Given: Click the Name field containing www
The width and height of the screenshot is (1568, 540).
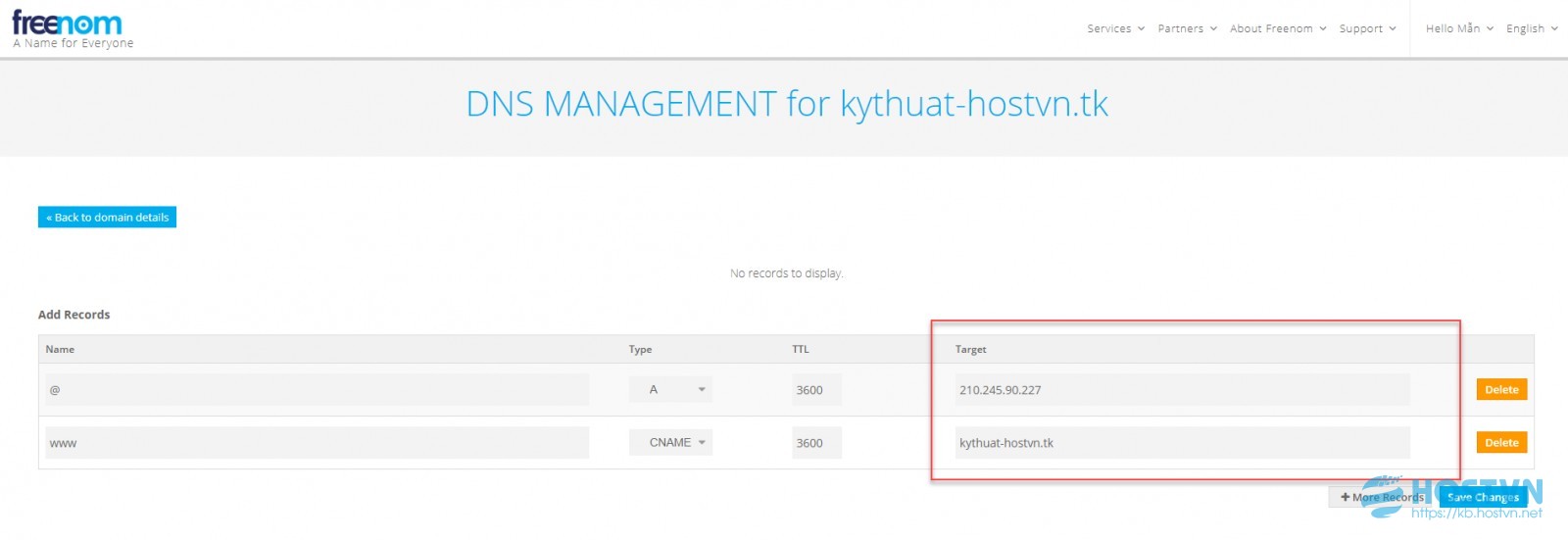Looking at the screenshot, I should point(317,443).
